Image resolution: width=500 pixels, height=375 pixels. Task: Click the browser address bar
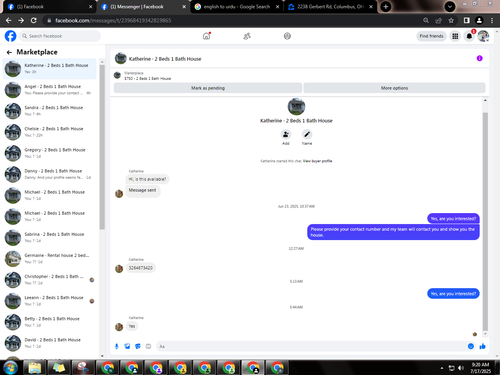coord(233,21)
